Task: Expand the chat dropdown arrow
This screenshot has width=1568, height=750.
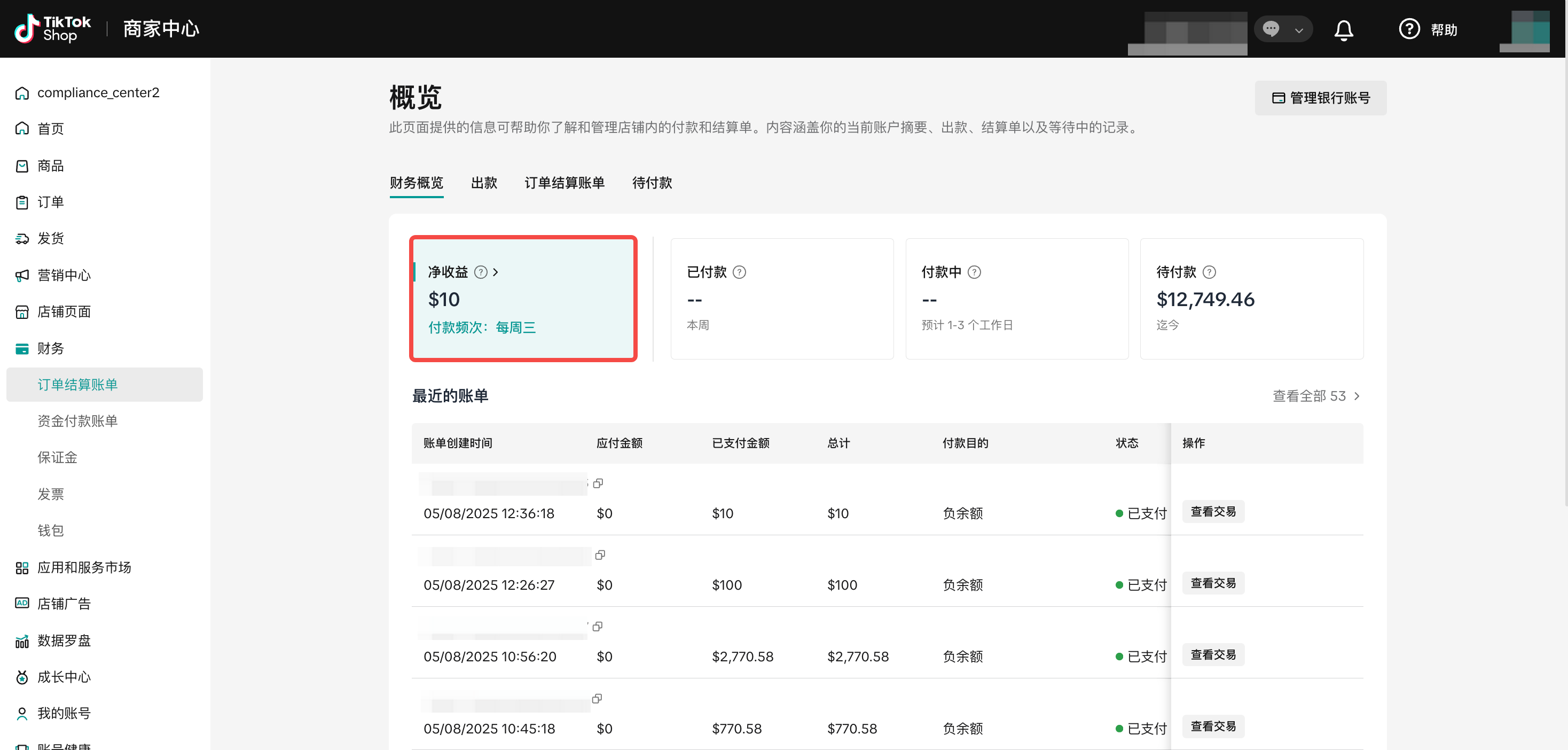Action: [x=1298, y=30]
